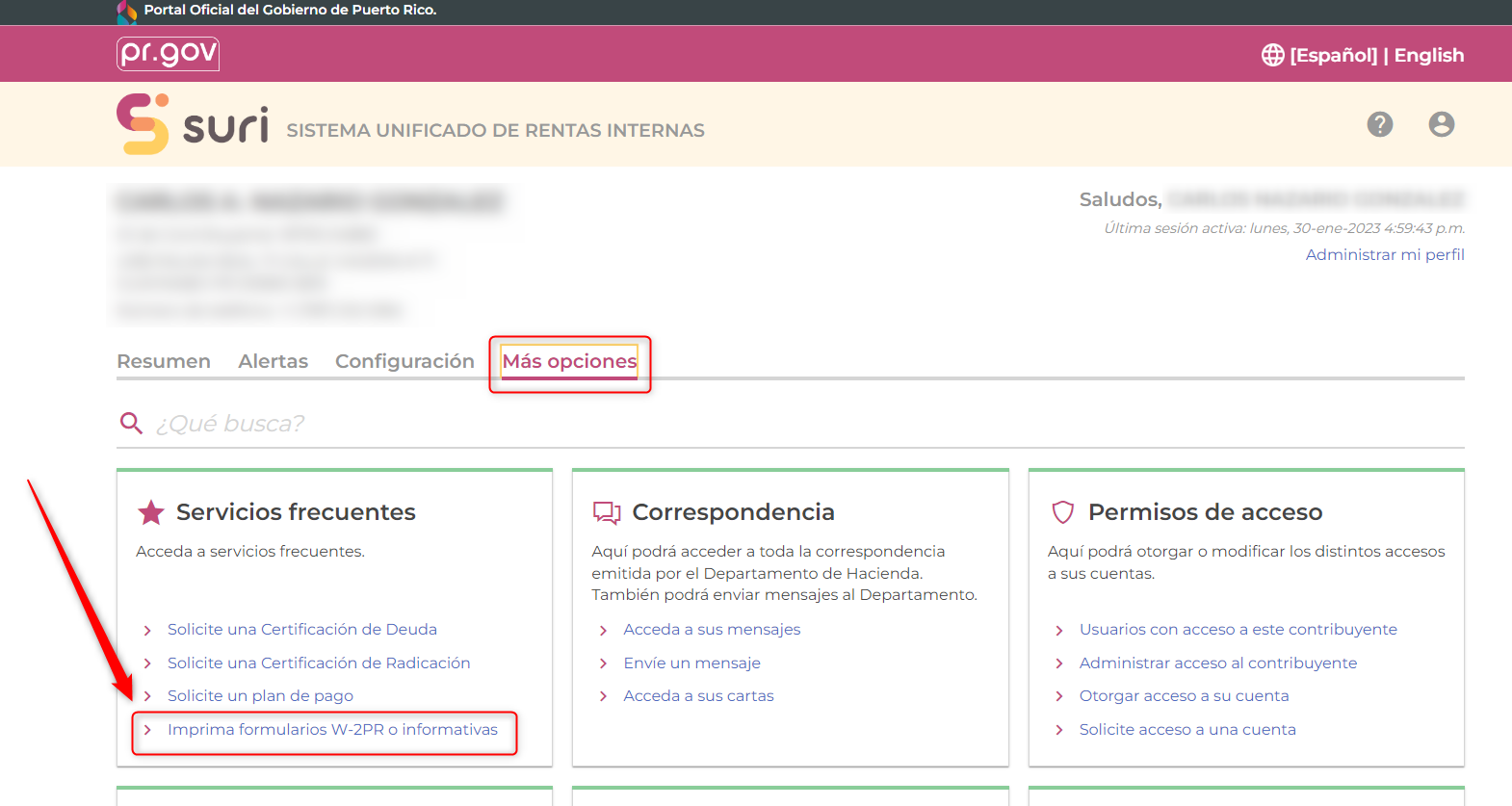Click chevron beside Solicite un plan de pago

pos(147,696)
